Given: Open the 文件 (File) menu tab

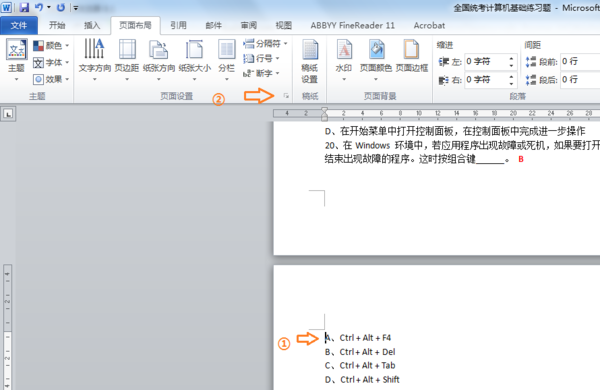Looking at the screenshot, I should click(x=19, y=26).
